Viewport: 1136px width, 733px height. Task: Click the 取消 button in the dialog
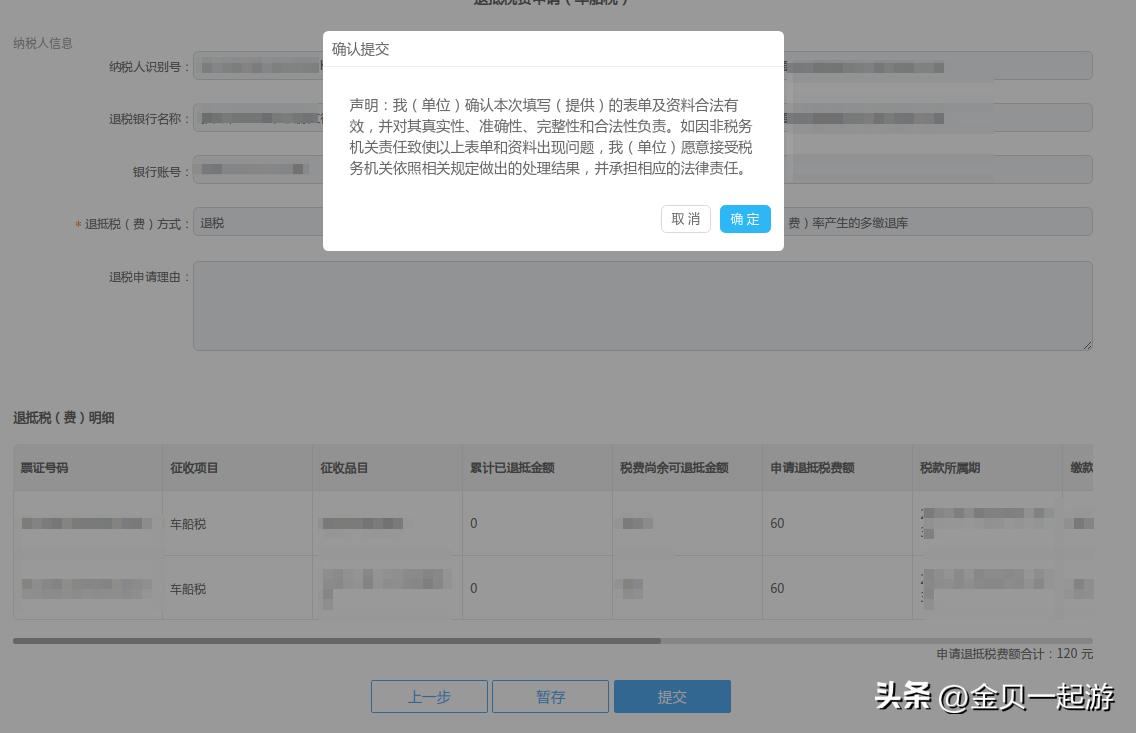685,219
